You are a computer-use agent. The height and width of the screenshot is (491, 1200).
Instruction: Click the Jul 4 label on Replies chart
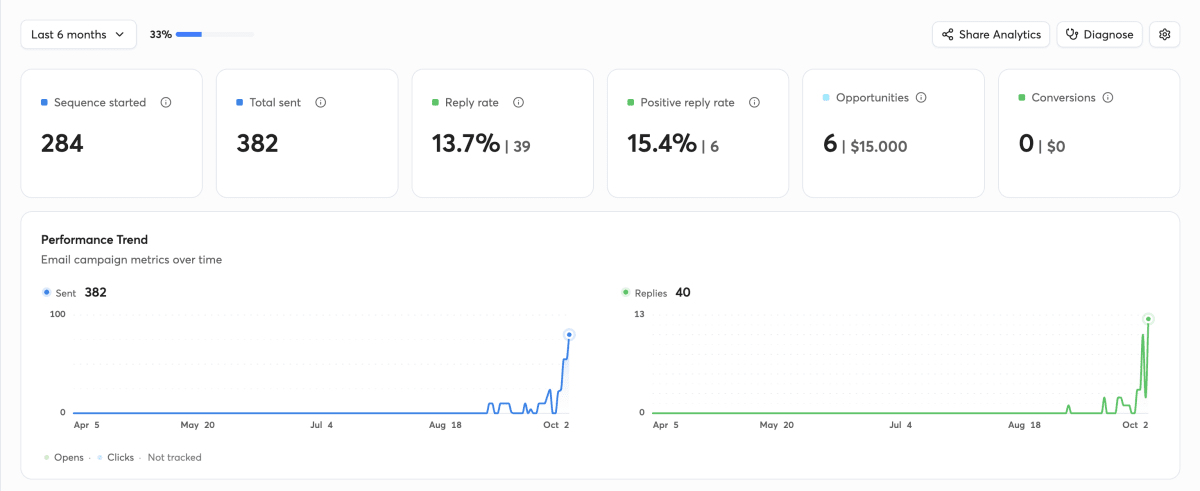[x=901, y=425]
